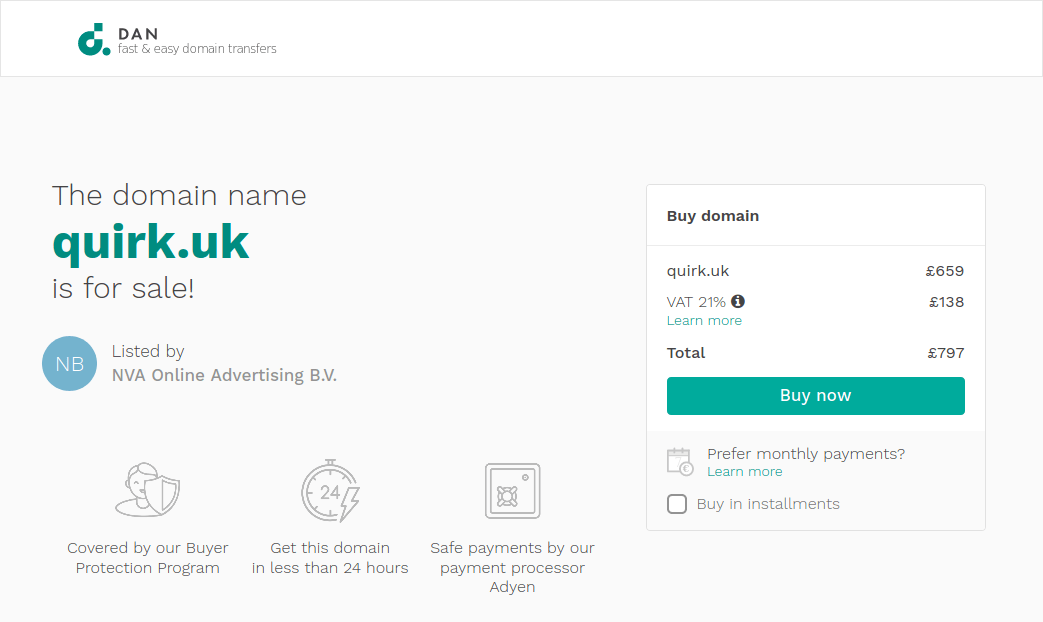Viewport: 1043px width, 622px height.
Task: Click the 24-hour stopwatch icon
Action: (x=330, y=490)
